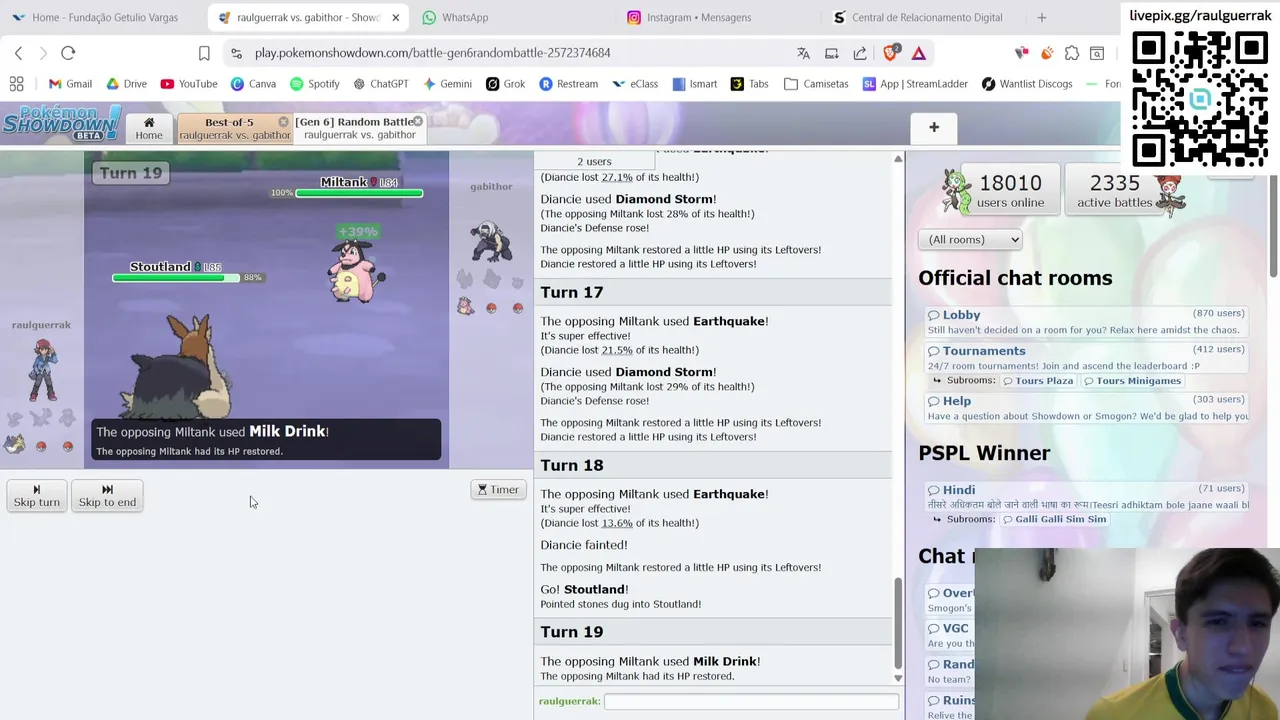
Task: Click the 2 users count in the battle log
Action: click(594, 161)
